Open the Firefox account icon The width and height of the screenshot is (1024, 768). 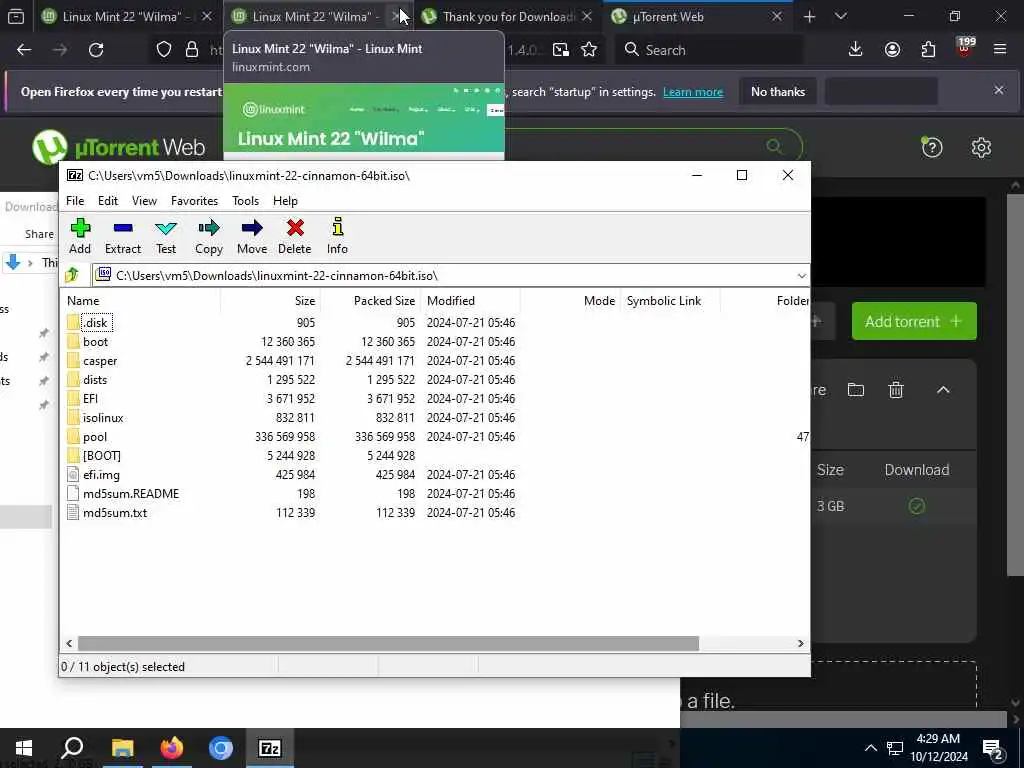[892, 50]
